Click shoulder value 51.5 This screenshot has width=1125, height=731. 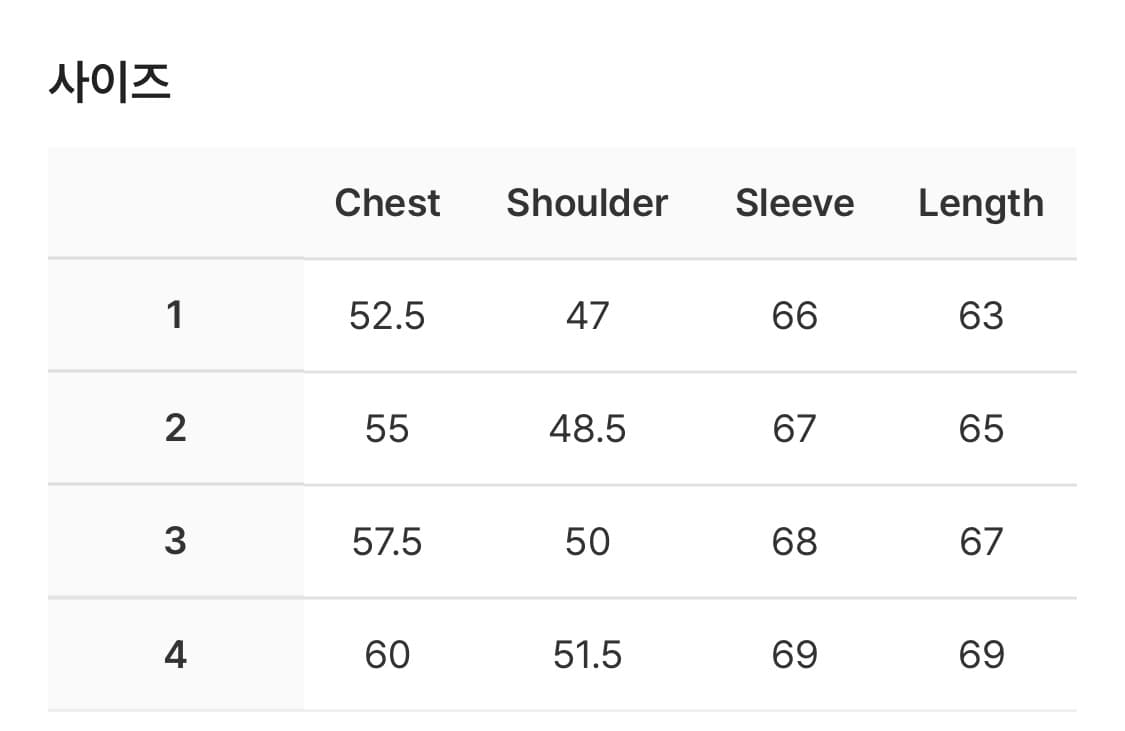587,655
